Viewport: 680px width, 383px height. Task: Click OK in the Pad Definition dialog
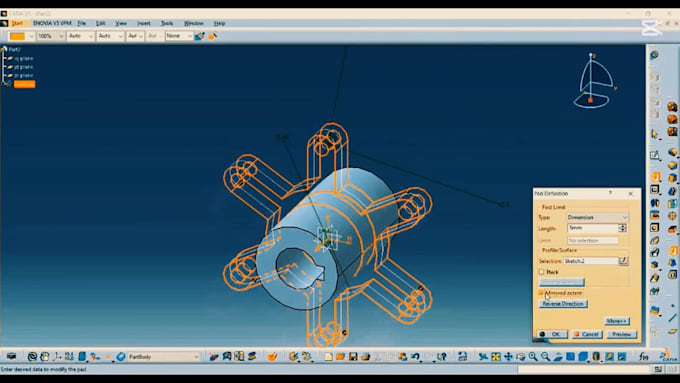tap(552, 334)
